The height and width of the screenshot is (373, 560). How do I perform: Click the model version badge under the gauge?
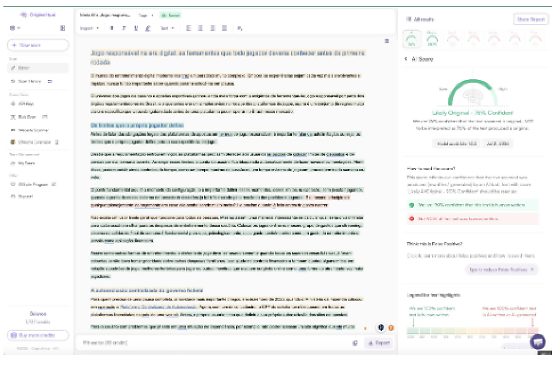[x=457, y=144]
